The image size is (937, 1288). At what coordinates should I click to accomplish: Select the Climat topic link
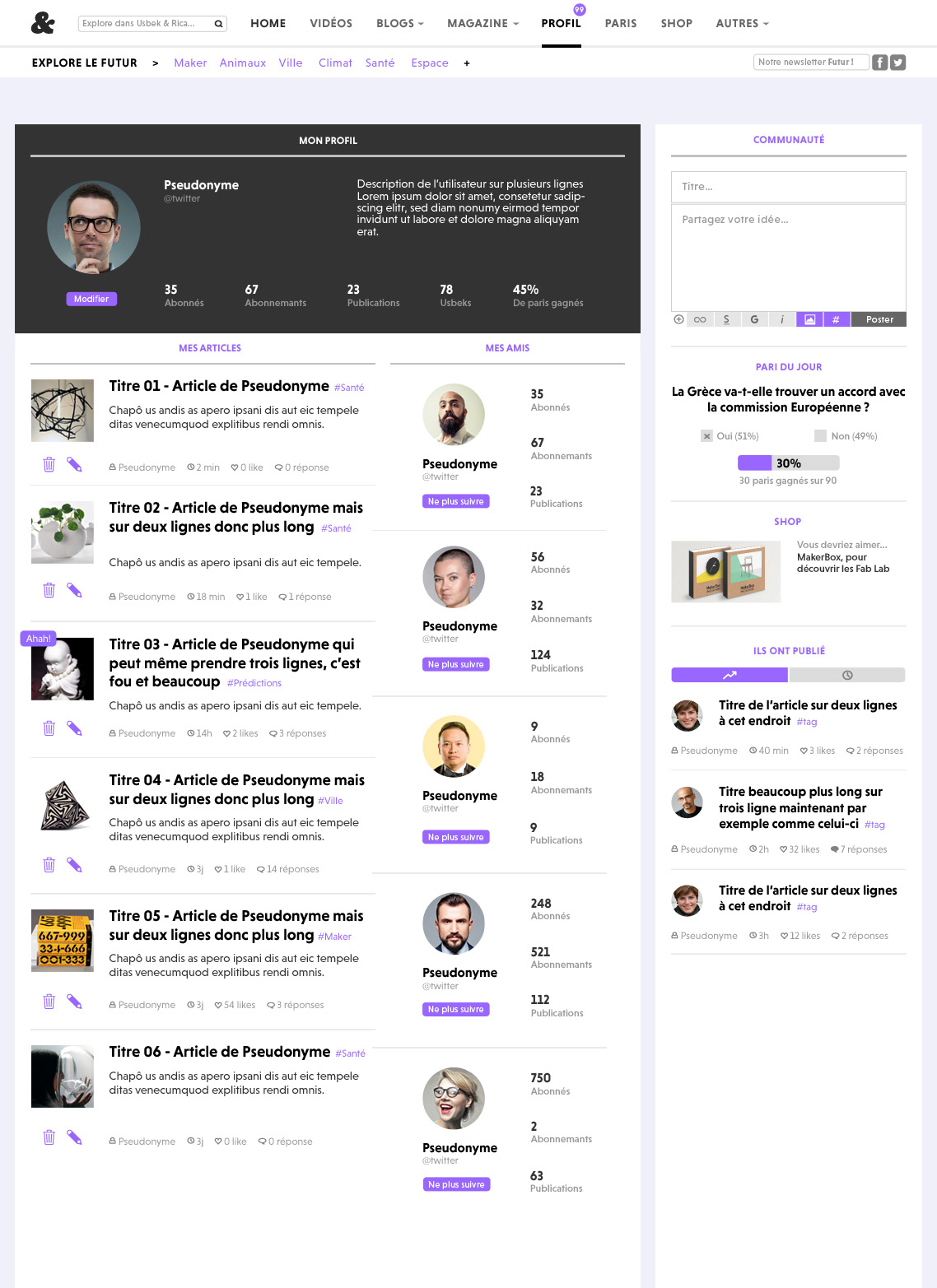tap(335, 63)
